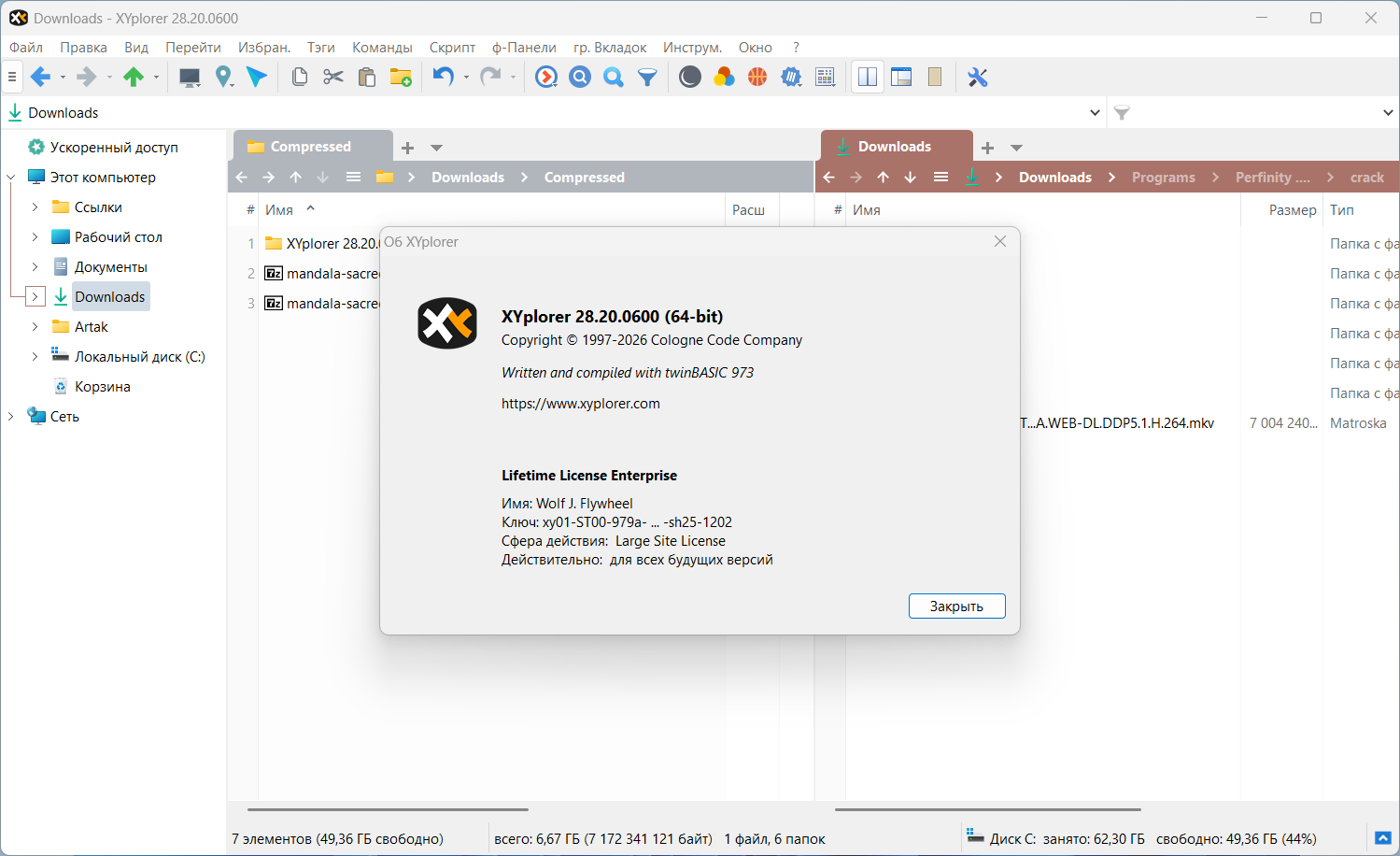Open the https://www.xyplorer.com link

[581, 404]
